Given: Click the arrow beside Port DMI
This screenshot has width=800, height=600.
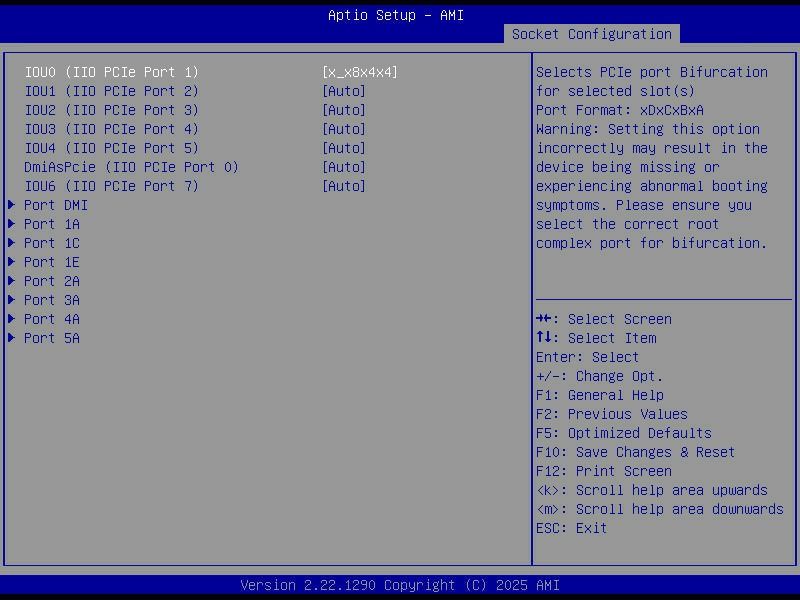Looking at the screenshot, I should point(11,205).
